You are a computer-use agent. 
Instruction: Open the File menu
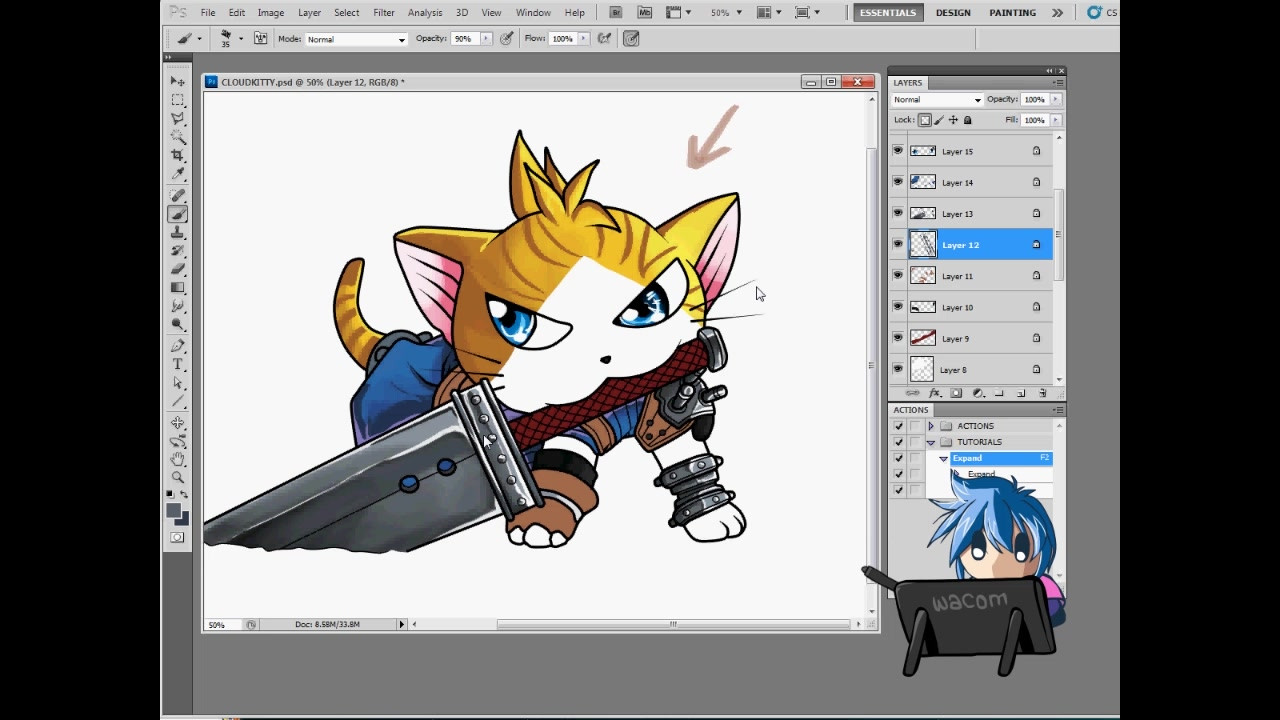208,12
